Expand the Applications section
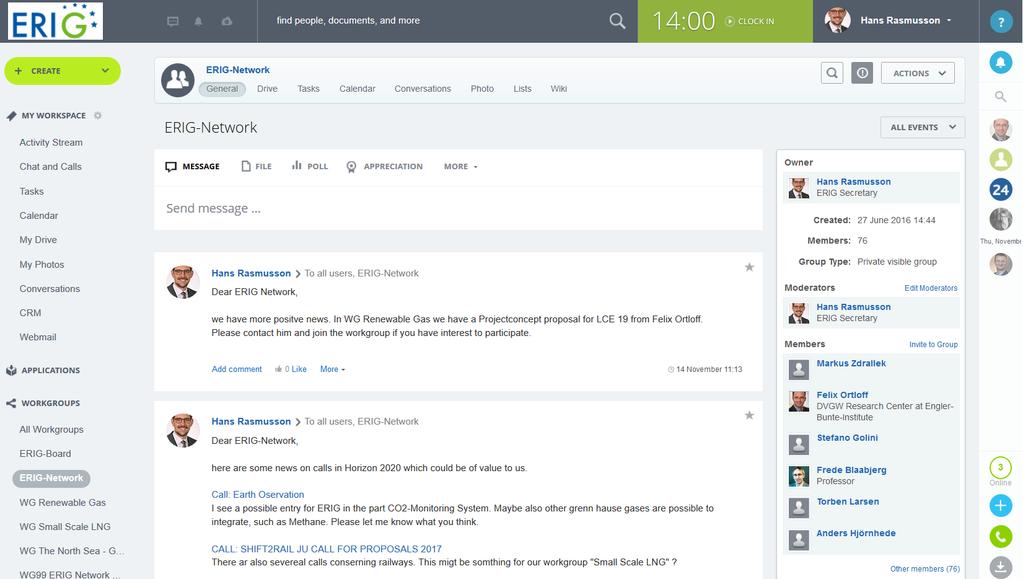 coord(50,370)
